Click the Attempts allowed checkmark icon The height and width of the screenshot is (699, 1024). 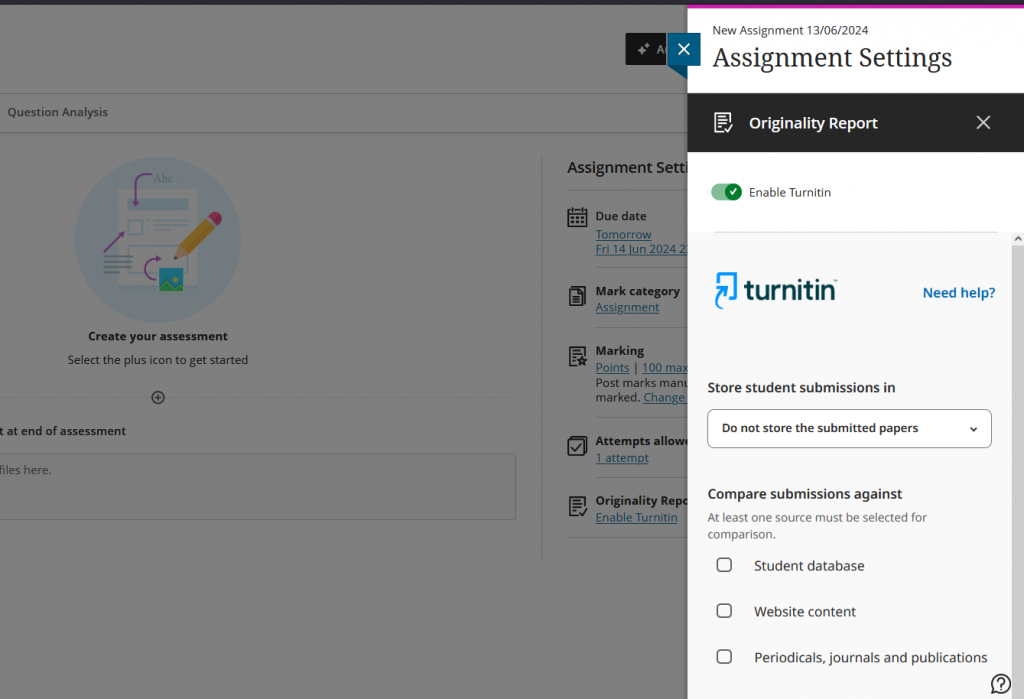point(576,447)
